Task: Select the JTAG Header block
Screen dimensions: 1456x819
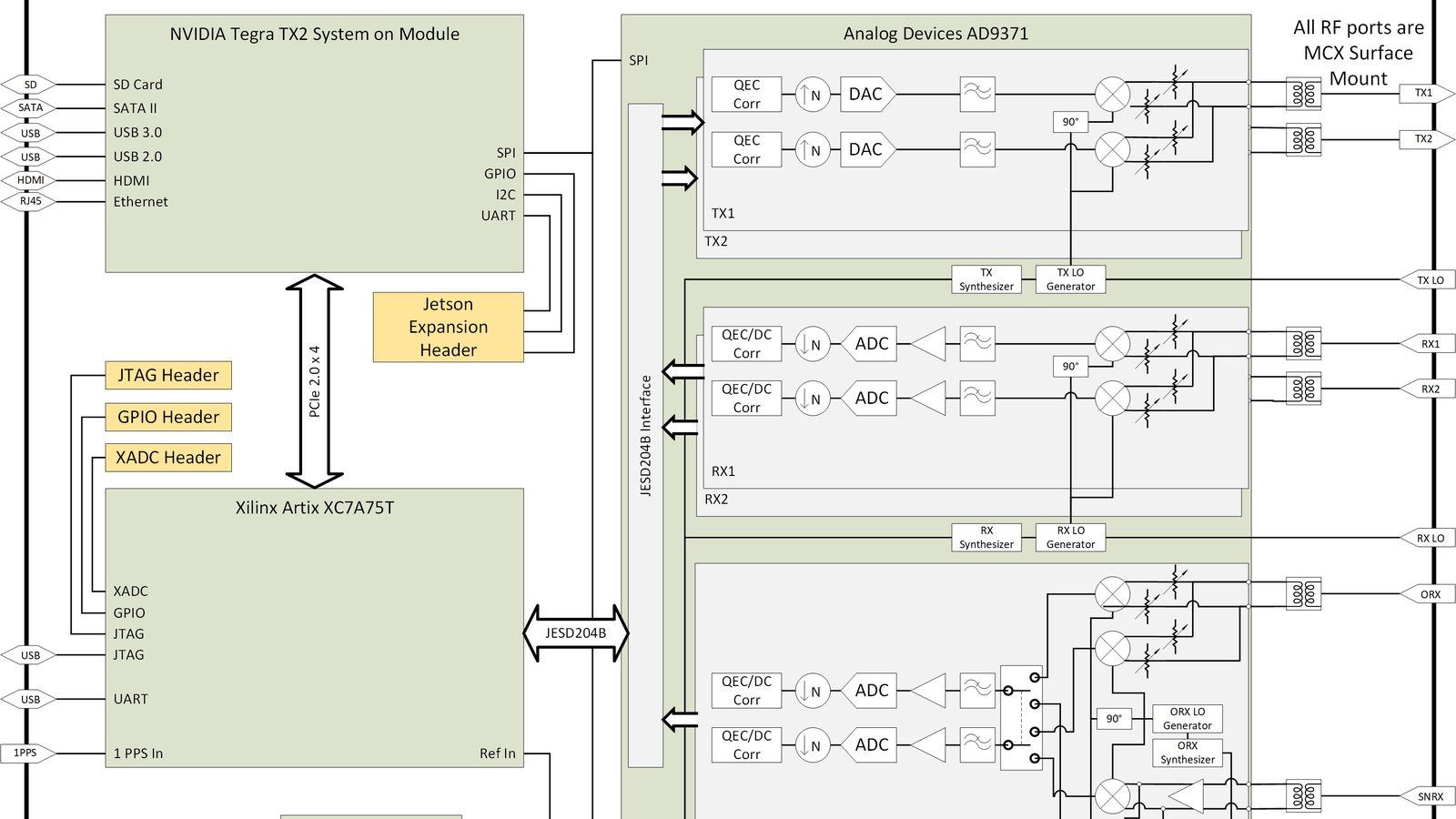Action: coord(168,375)
